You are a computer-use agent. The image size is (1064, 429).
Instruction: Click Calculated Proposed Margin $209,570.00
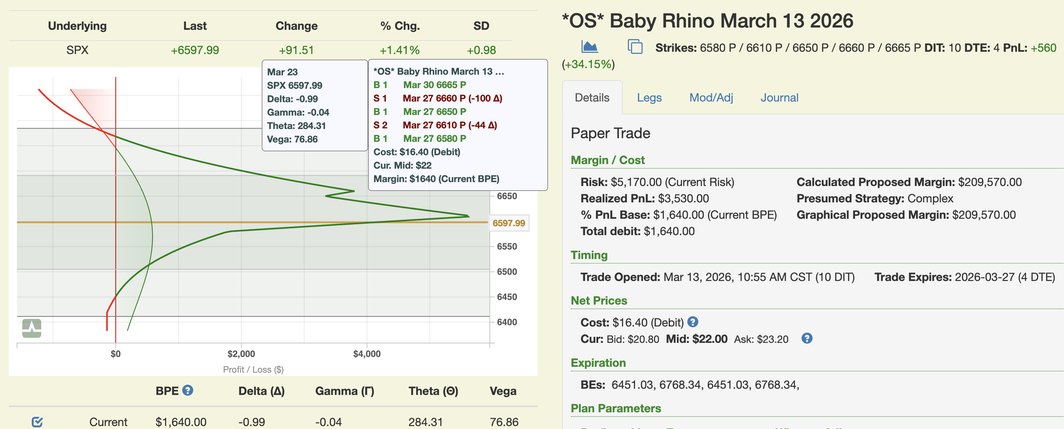[909, 182]
